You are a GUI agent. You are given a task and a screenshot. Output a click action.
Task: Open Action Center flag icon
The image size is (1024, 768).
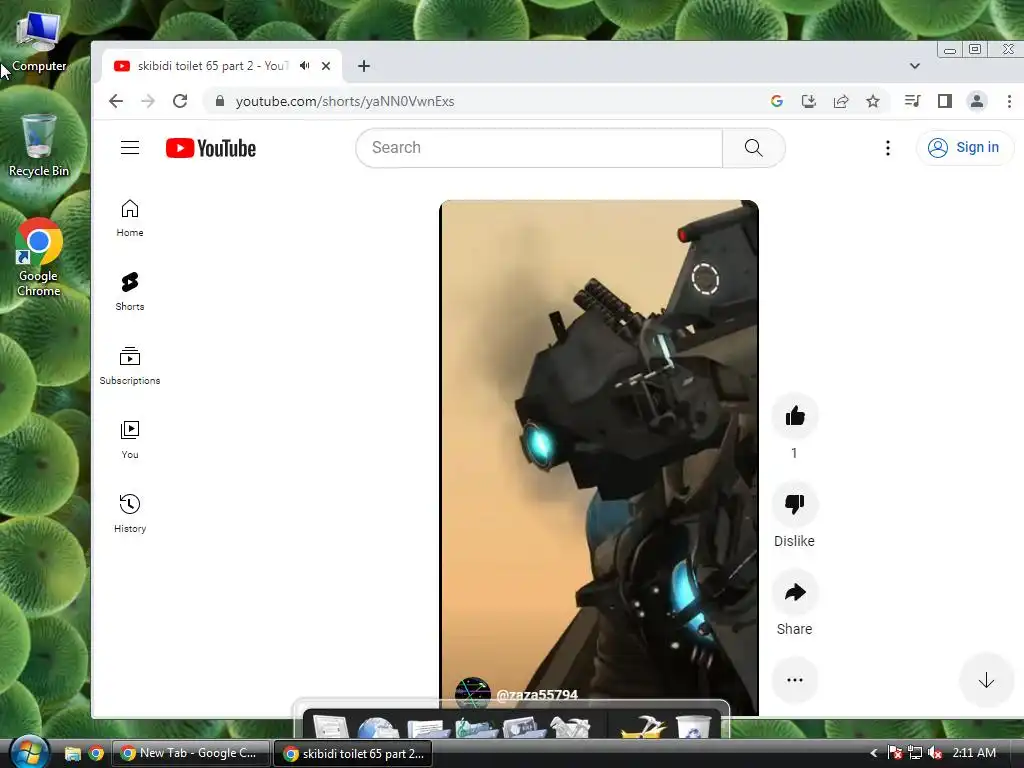pyautogui.click(x=895, y=753)
